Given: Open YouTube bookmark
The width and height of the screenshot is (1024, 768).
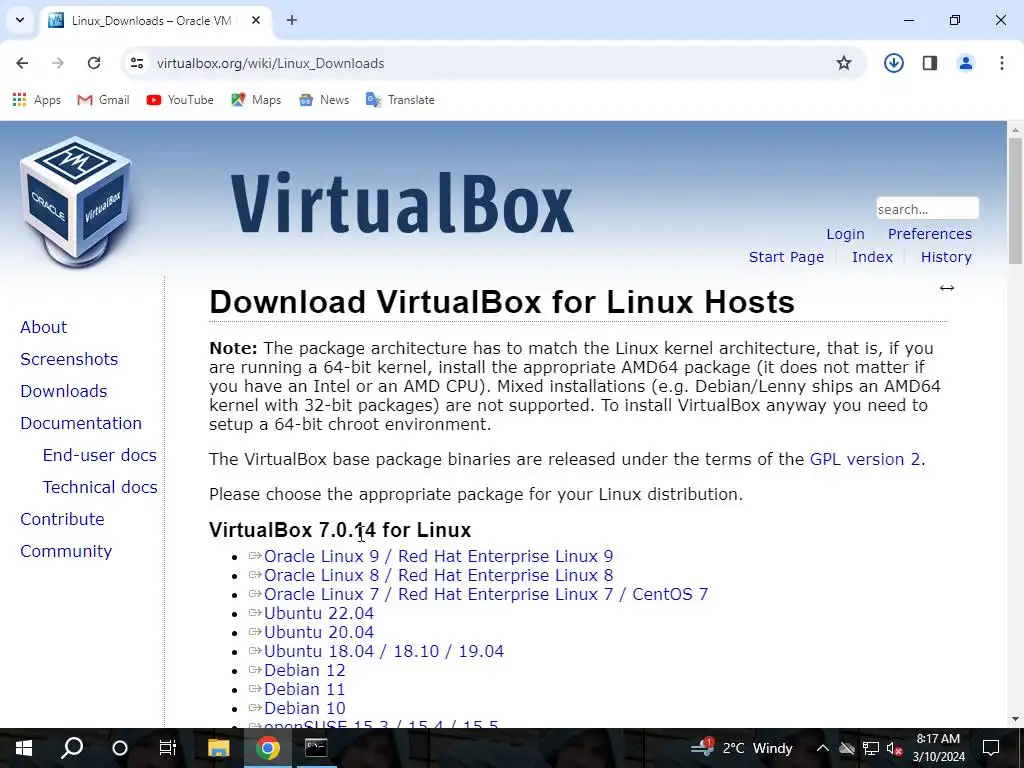Looking at the screenshot, I should [180, 100].
